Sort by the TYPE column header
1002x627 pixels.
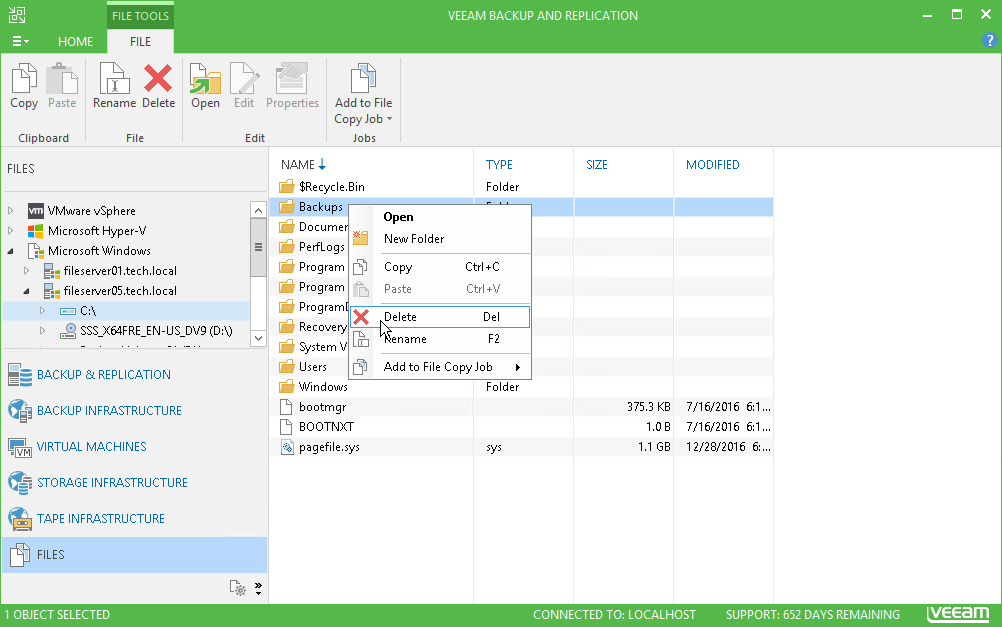[x=499, y=164]
